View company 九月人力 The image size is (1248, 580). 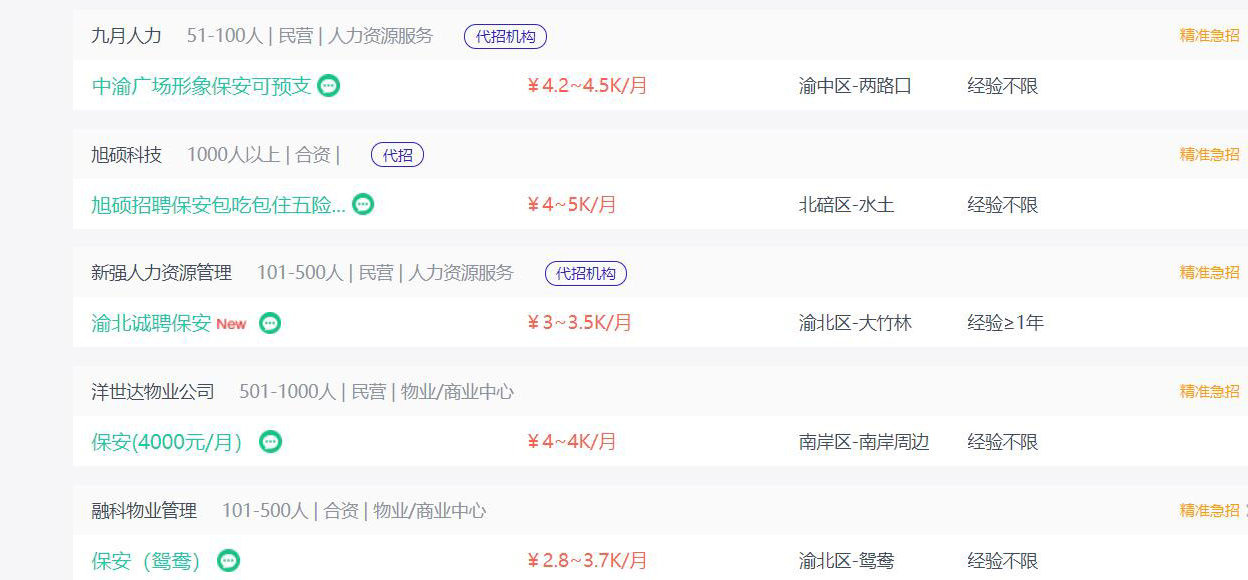(126, 36)
